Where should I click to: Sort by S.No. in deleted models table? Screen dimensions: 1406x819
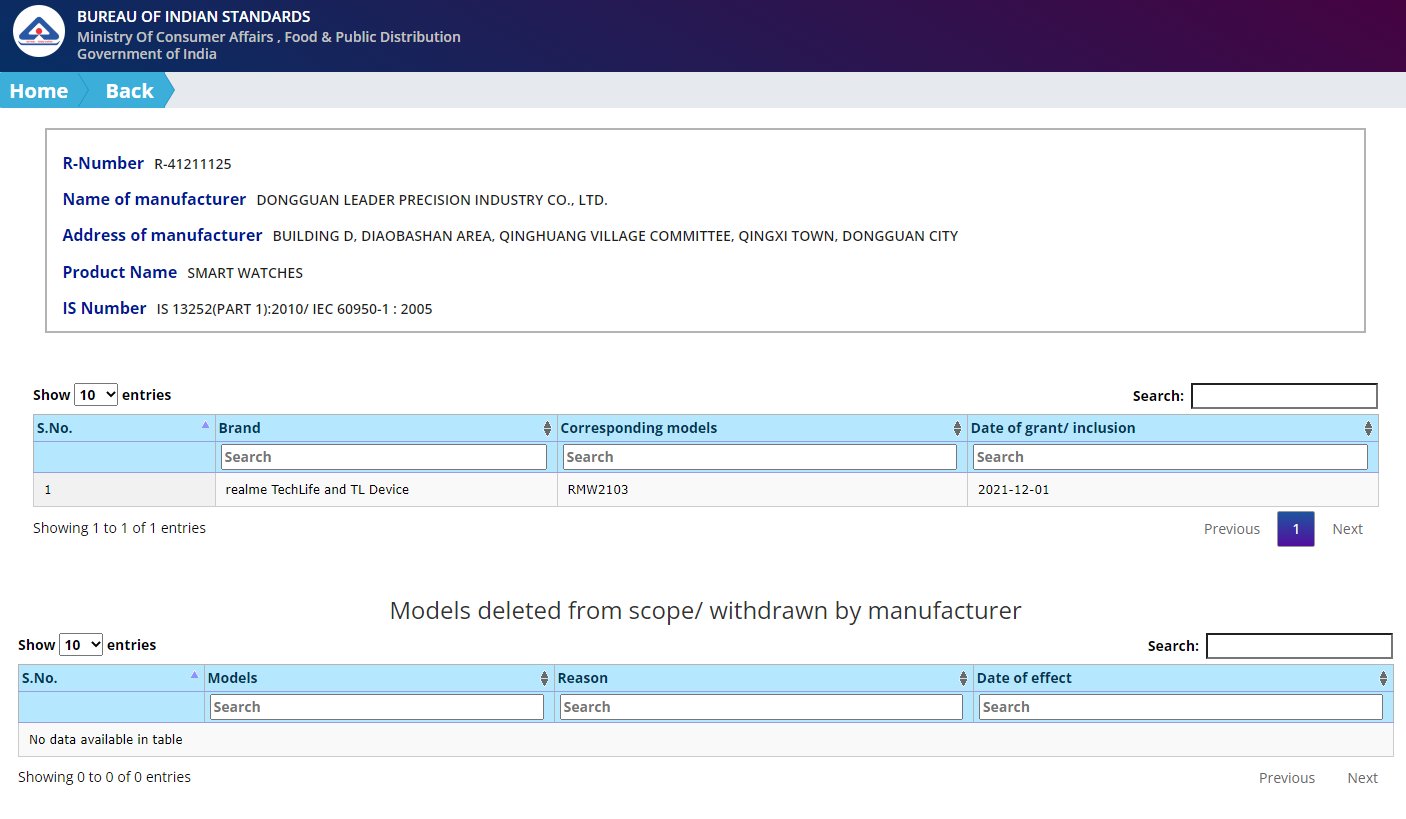click(111, 678)
